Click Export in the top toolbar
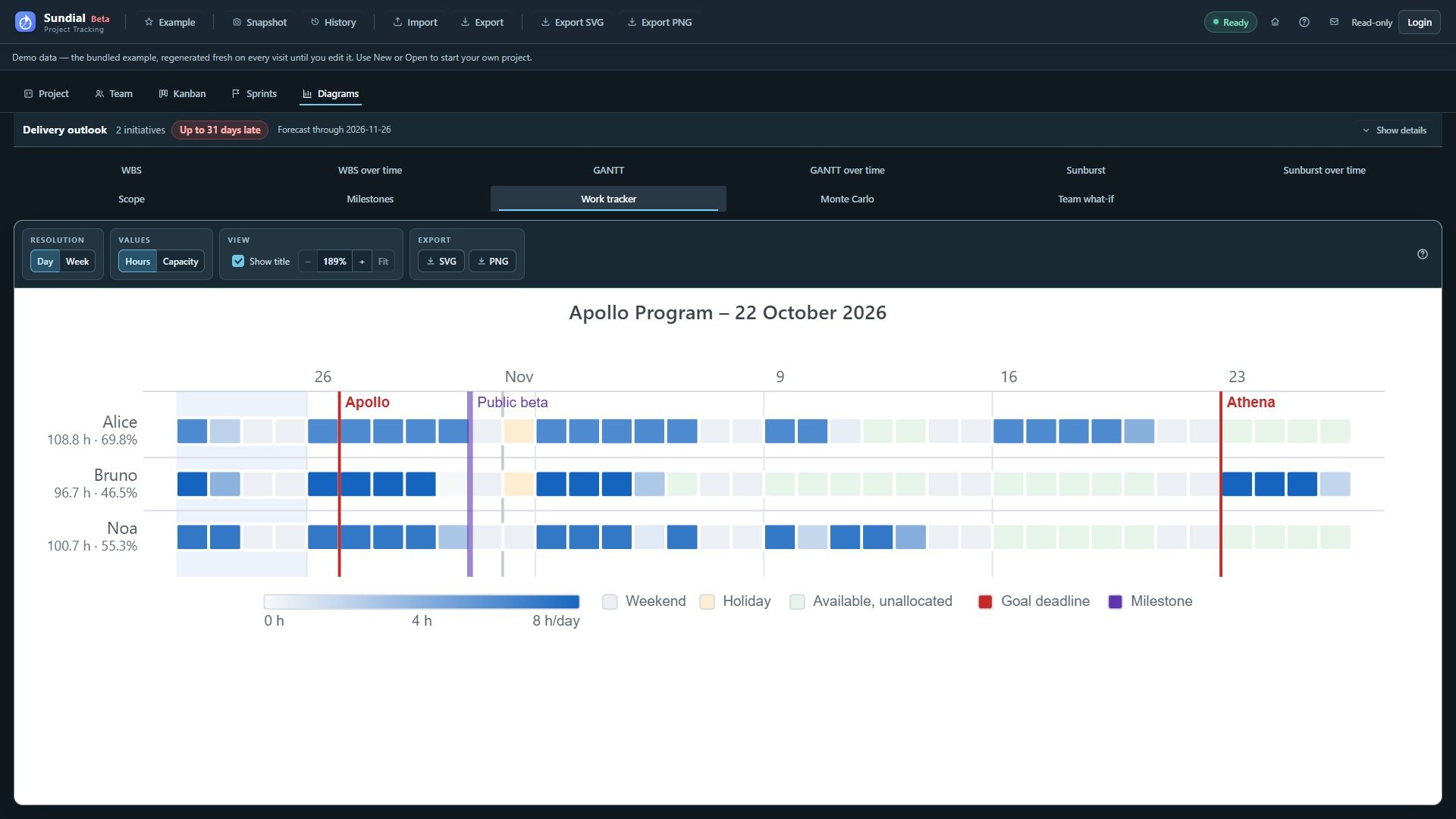 tap(482, 22)
